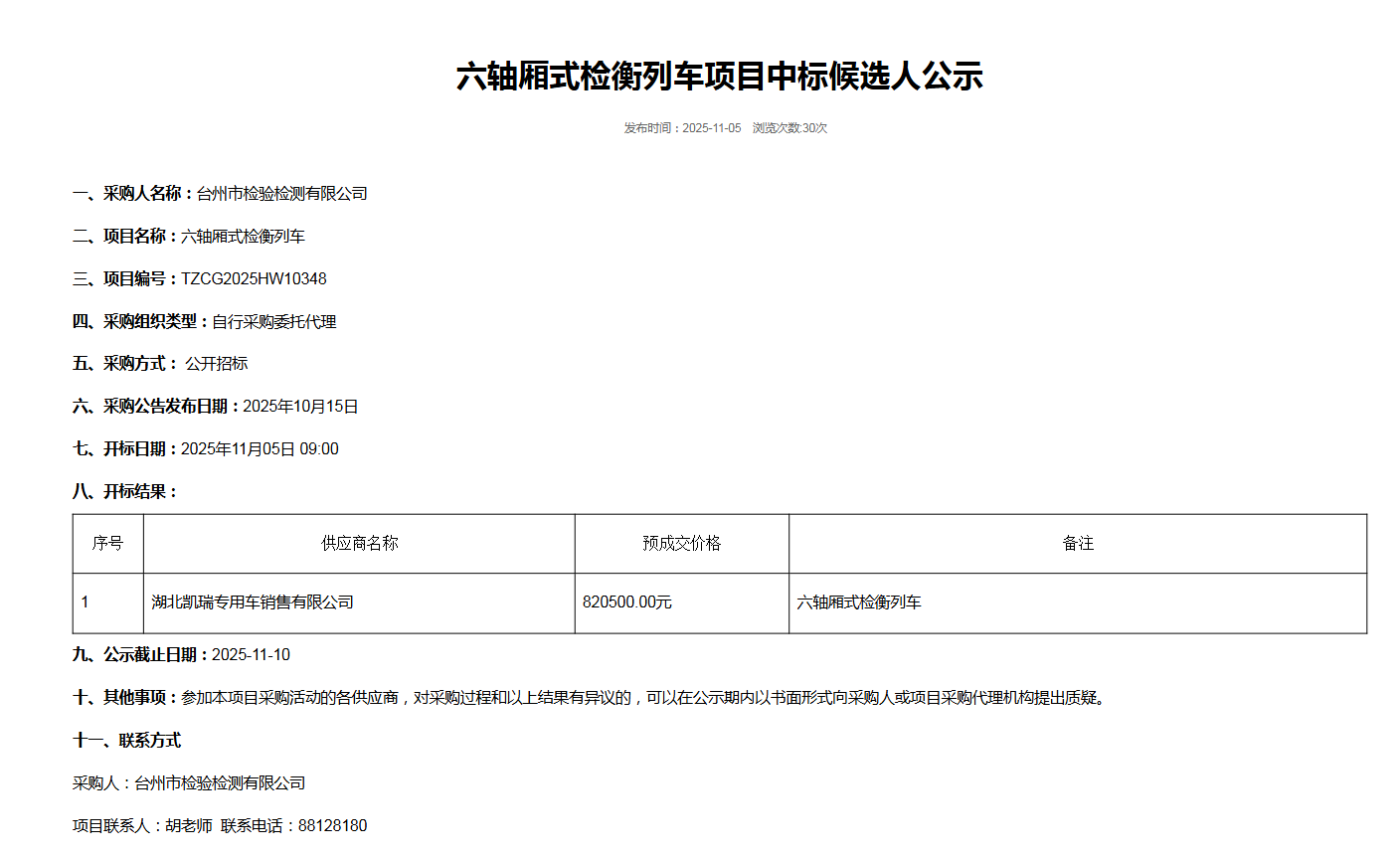Click the page title about 六轴厢式检衡列车项目
This screenshot has height=858, width=1400.
pos(719,77)
